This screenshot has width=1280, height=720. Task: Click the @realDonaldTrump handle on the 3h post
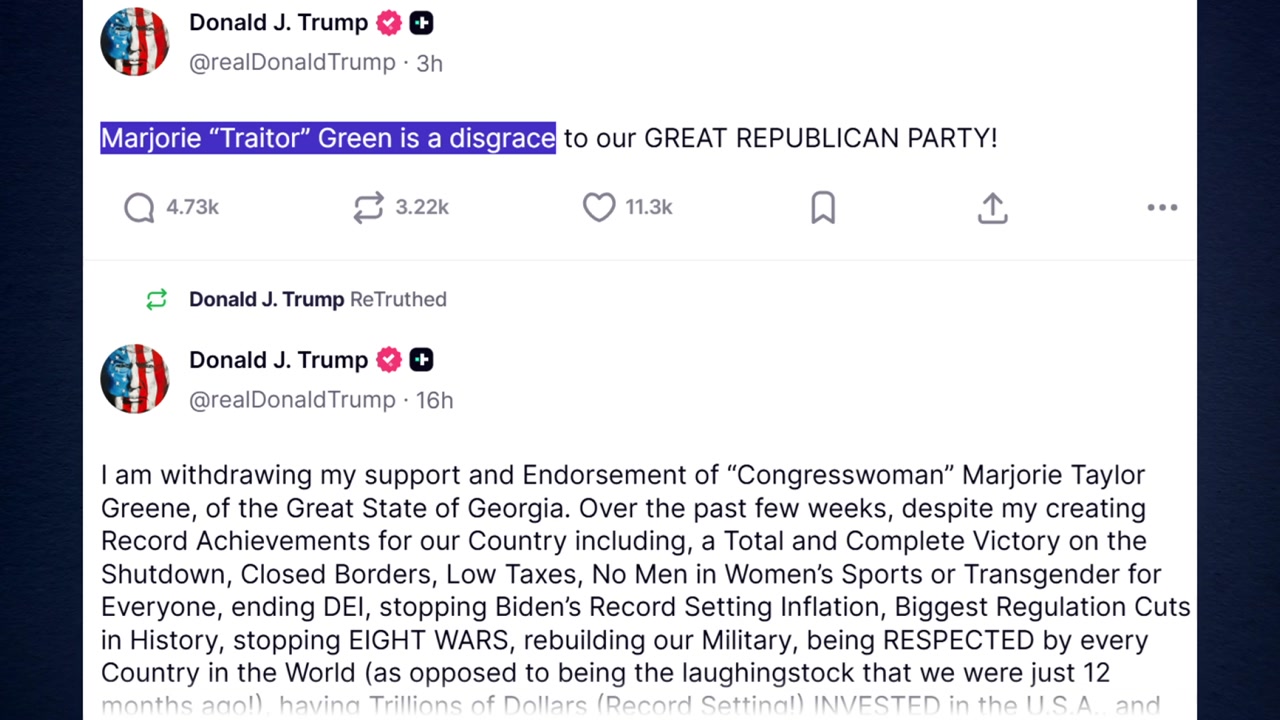point(292,62)
